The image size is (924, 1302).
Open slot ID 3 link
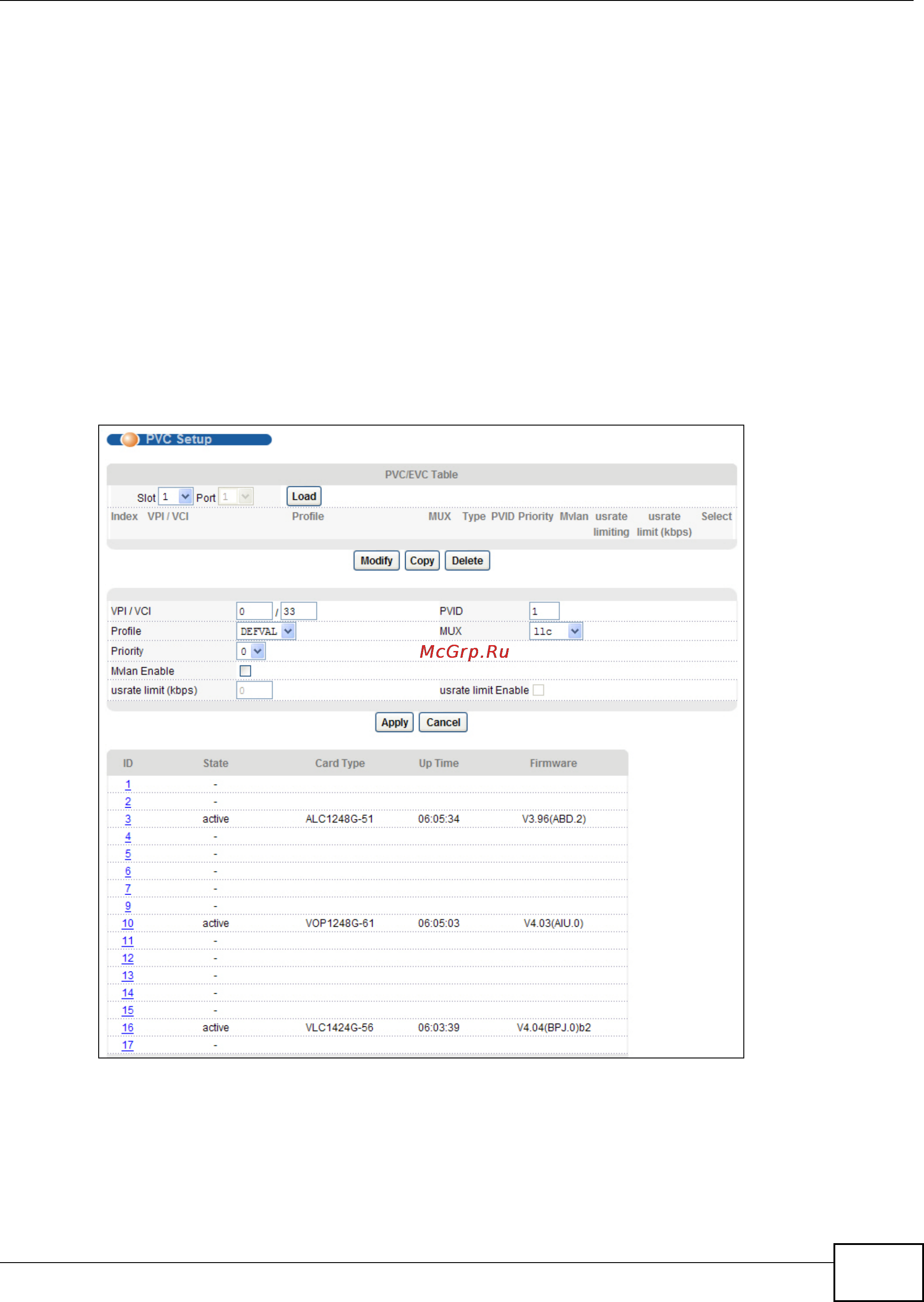pyautogui.click(x=128, y=819)
